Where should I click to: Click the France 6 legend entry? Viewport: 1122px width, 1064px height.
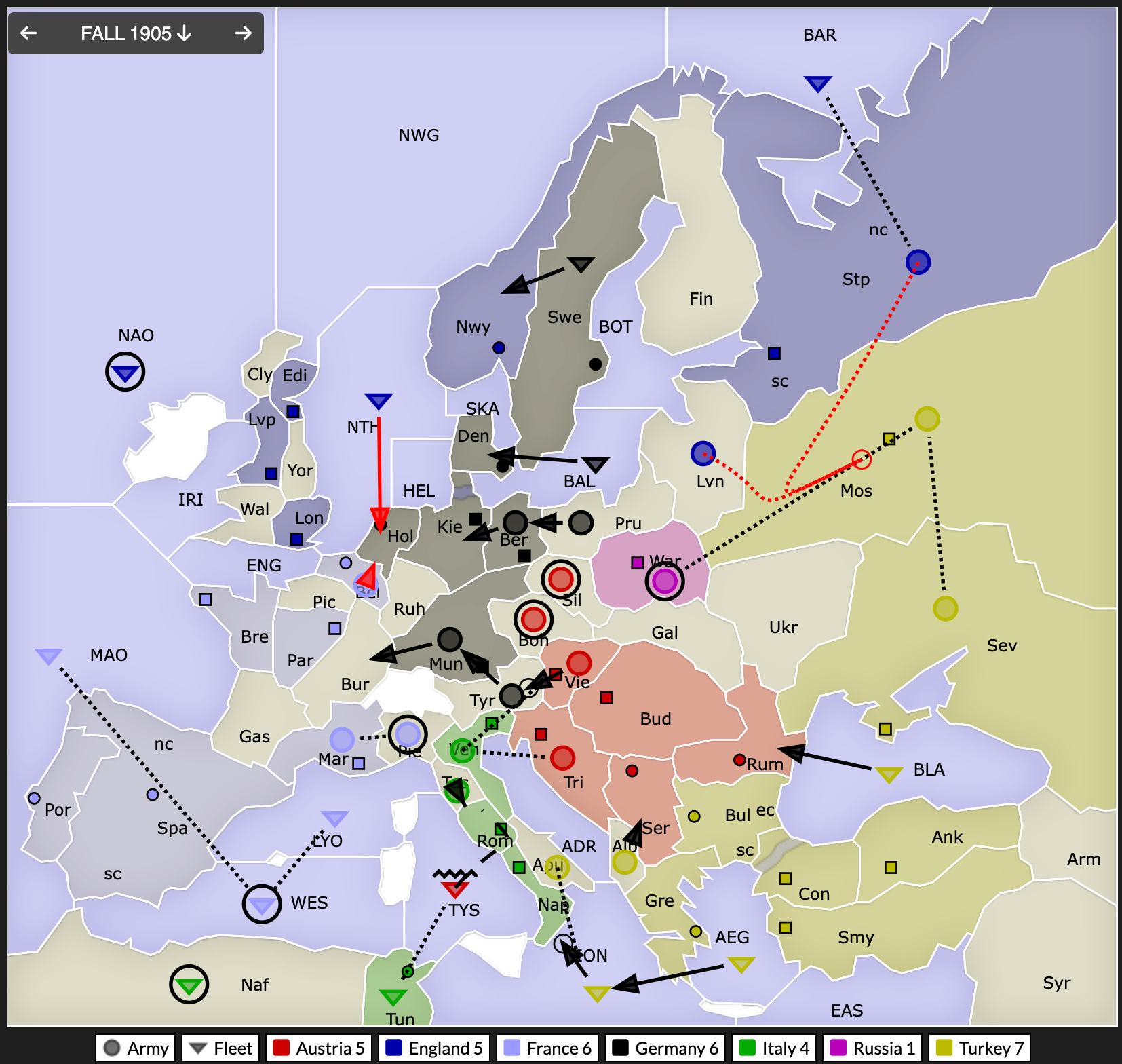pos(549,1048)
